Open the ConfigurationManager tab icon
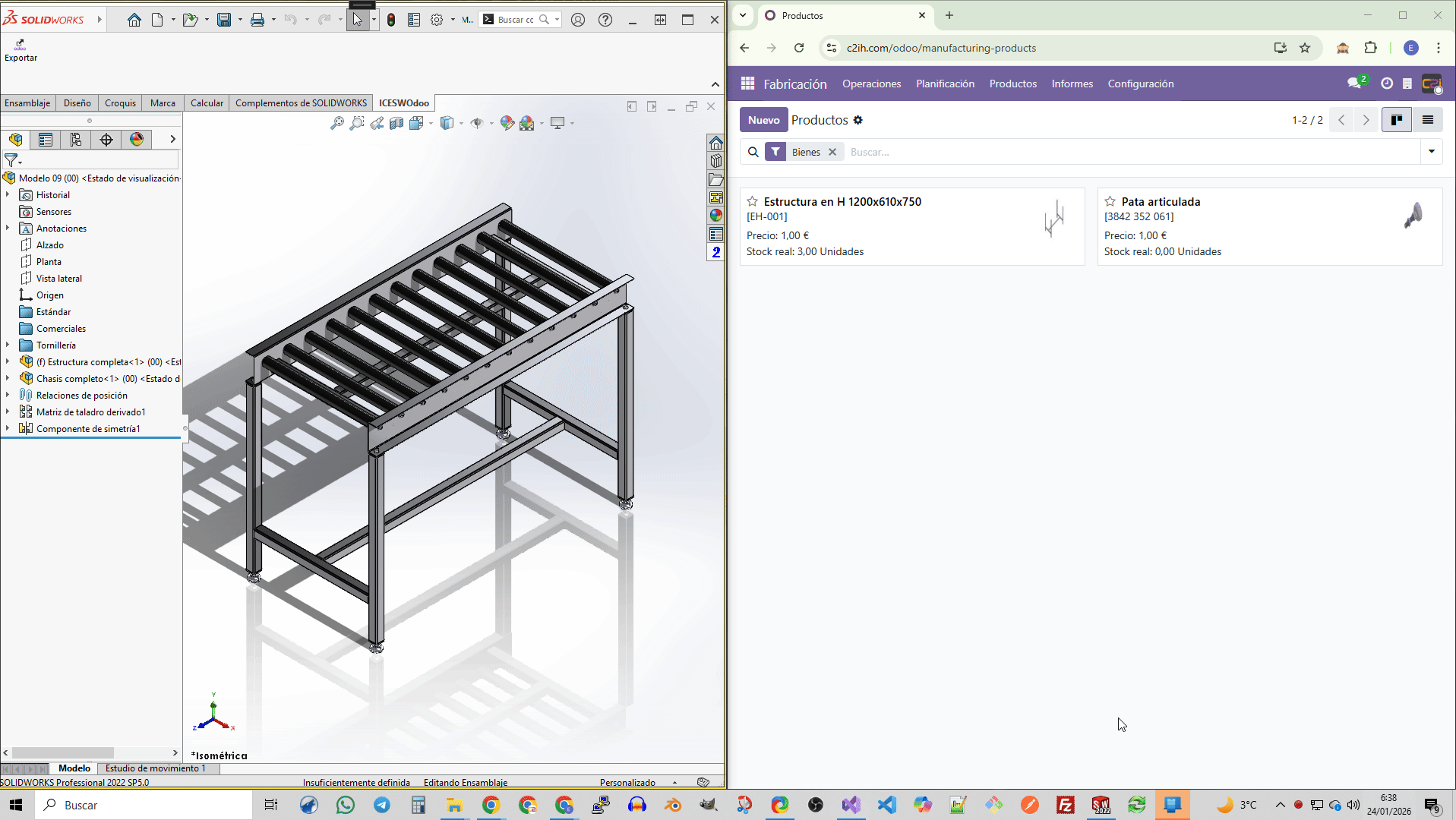The width and height of the screenshot is (1456, 820). pos(76,140)
